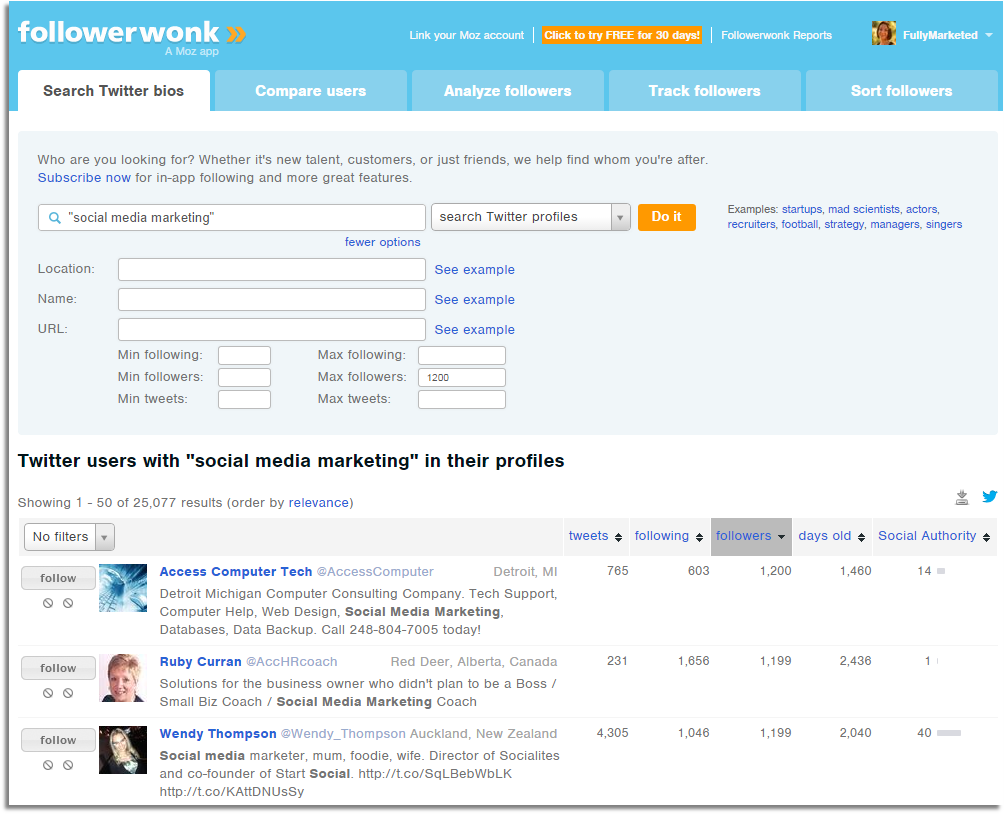
Task: Click the Name input field
Action: click(x=271, y=300)
